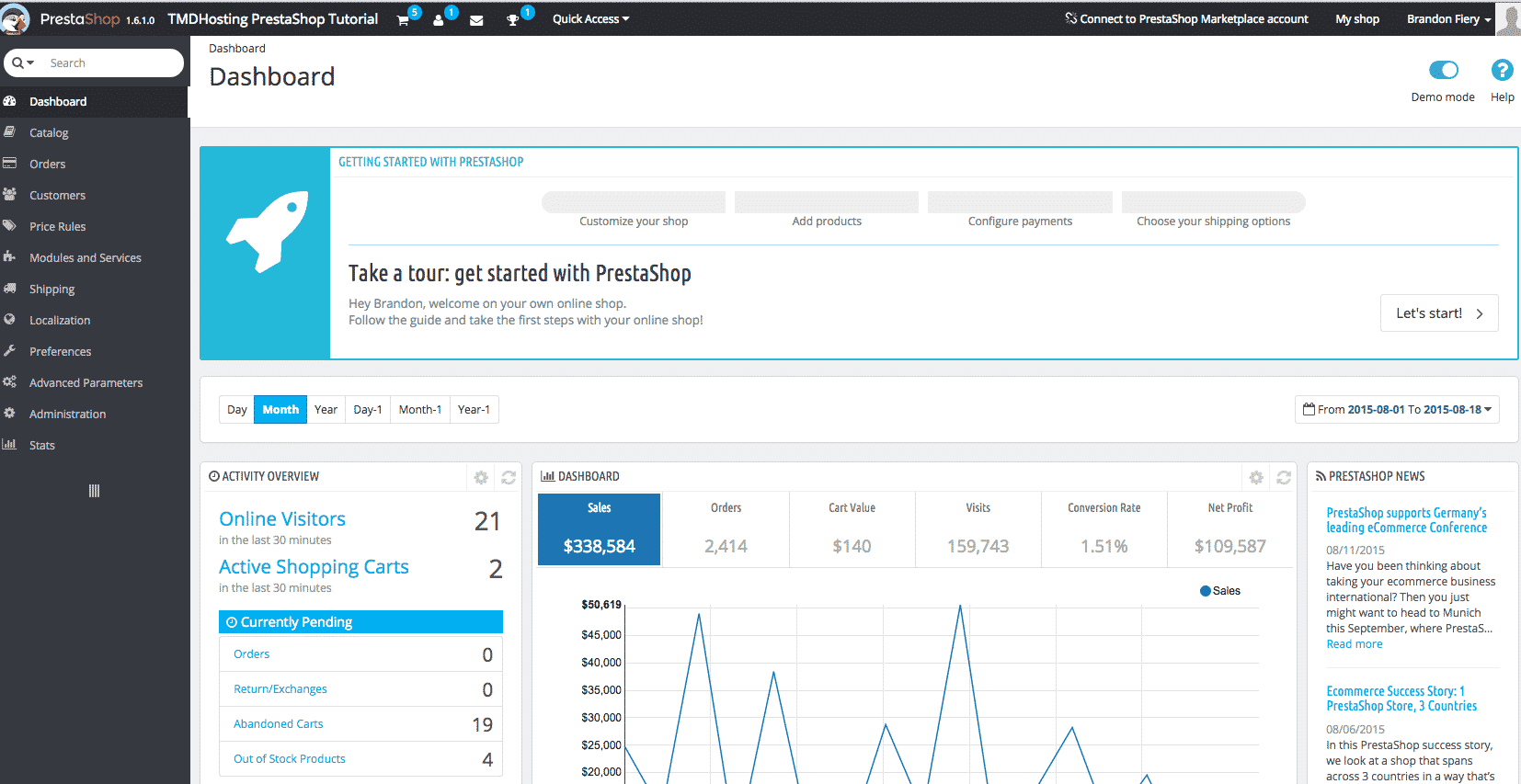1521x784 pixels.
Task: Click the user avatar thumbnail
Action: pos(1508,19)
